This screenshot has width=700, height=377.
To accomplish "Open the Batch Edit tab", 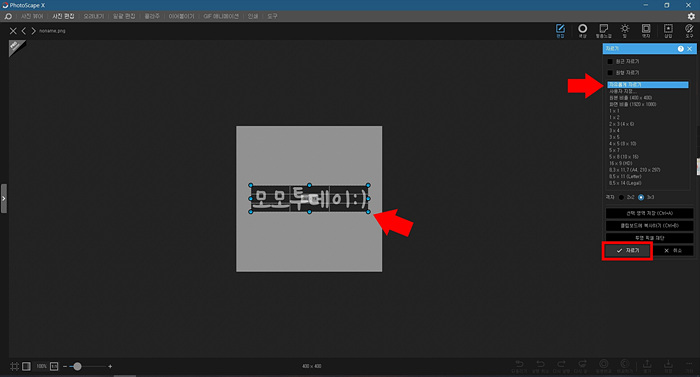I will [x=124, y=16].
